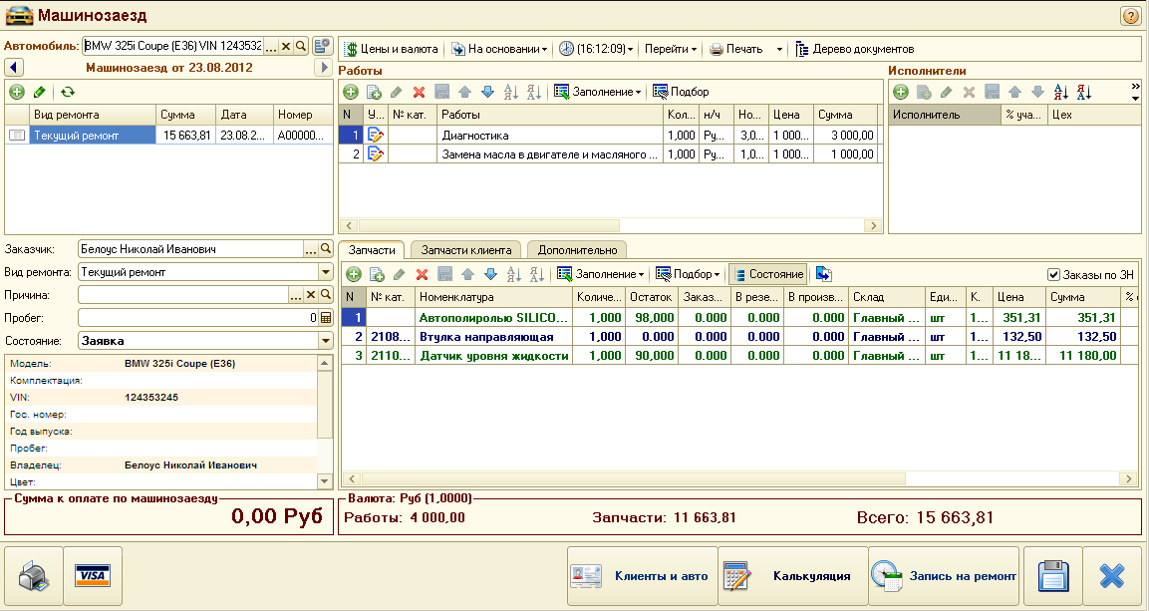Screen dimensions: 1149x611
Task: Click Цены и валюта toolbar button
Action: (391, 49)
